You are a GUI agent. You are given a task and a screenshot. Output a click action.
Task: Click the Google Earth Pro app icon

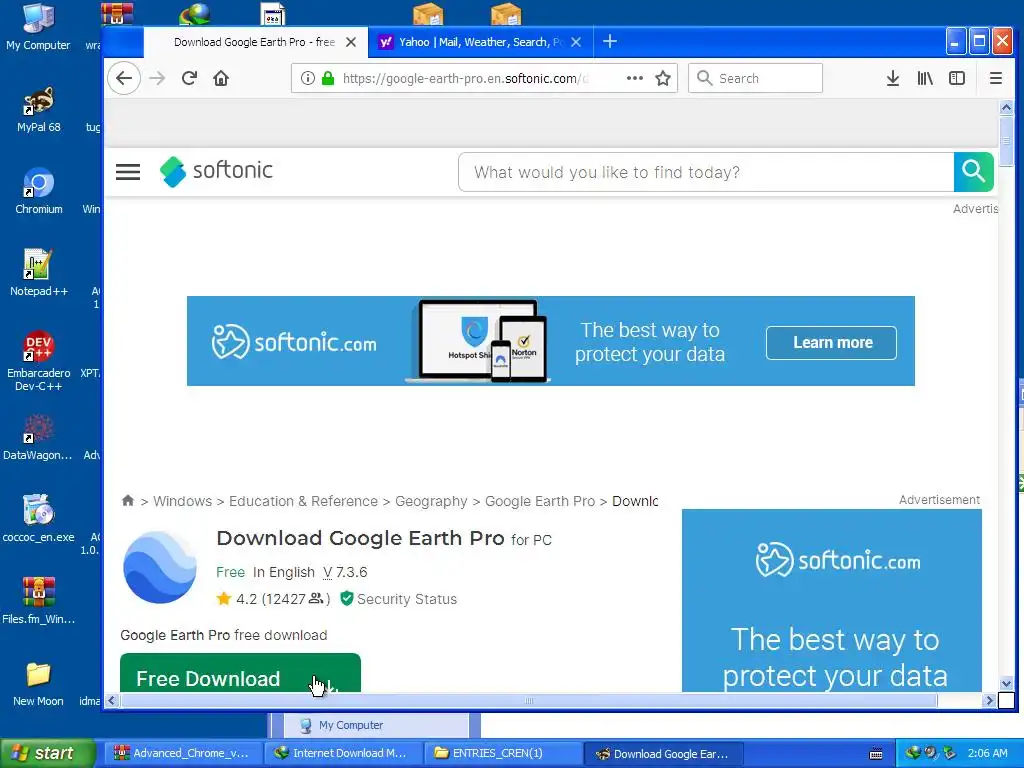pos(160,567)
